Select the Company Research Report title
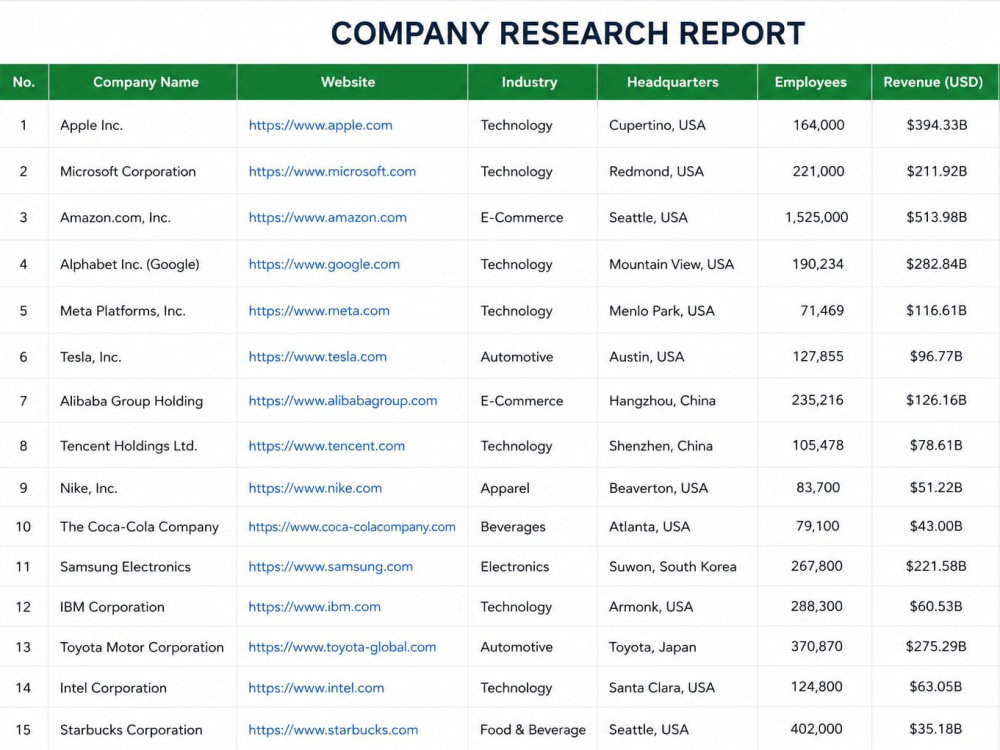 (568, 34)
